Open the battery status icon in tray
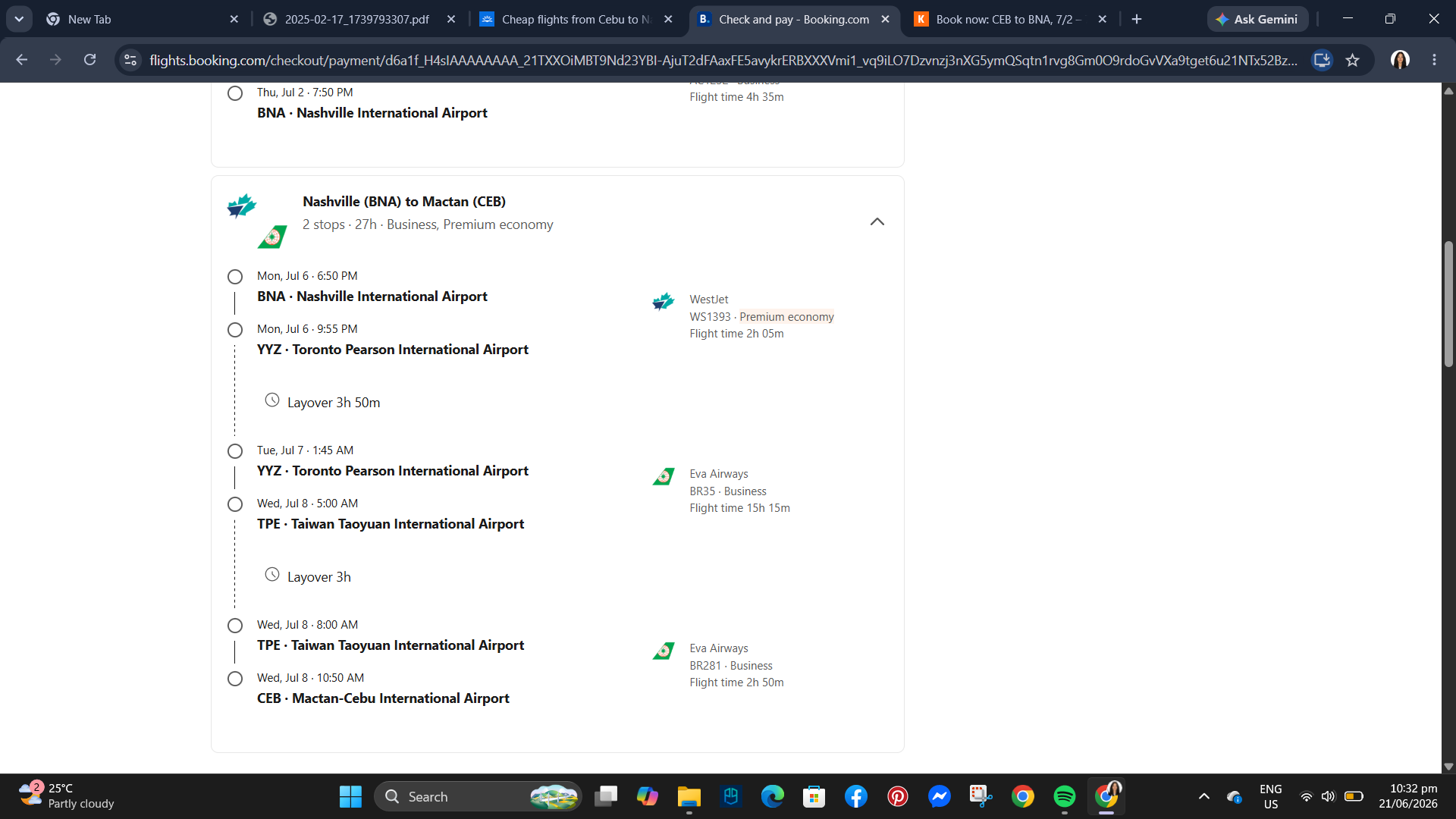Screen dimensions: 1456x819 (1354, 796)
